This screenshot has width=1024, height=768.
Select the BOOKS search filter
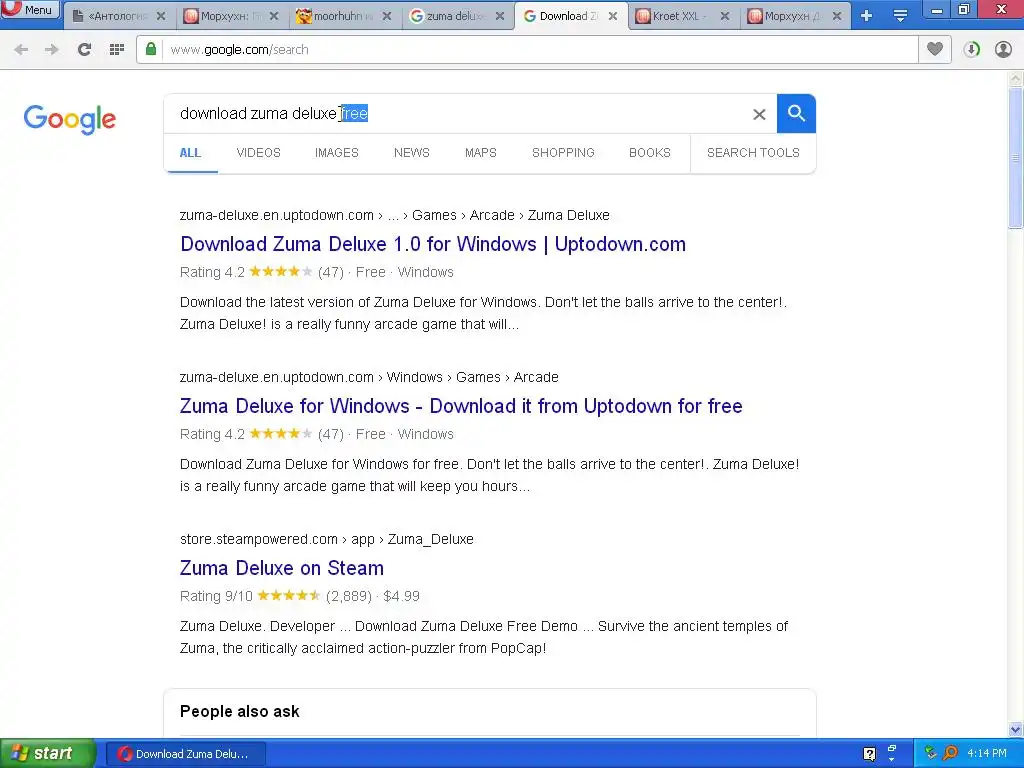(x=650, y=153)
